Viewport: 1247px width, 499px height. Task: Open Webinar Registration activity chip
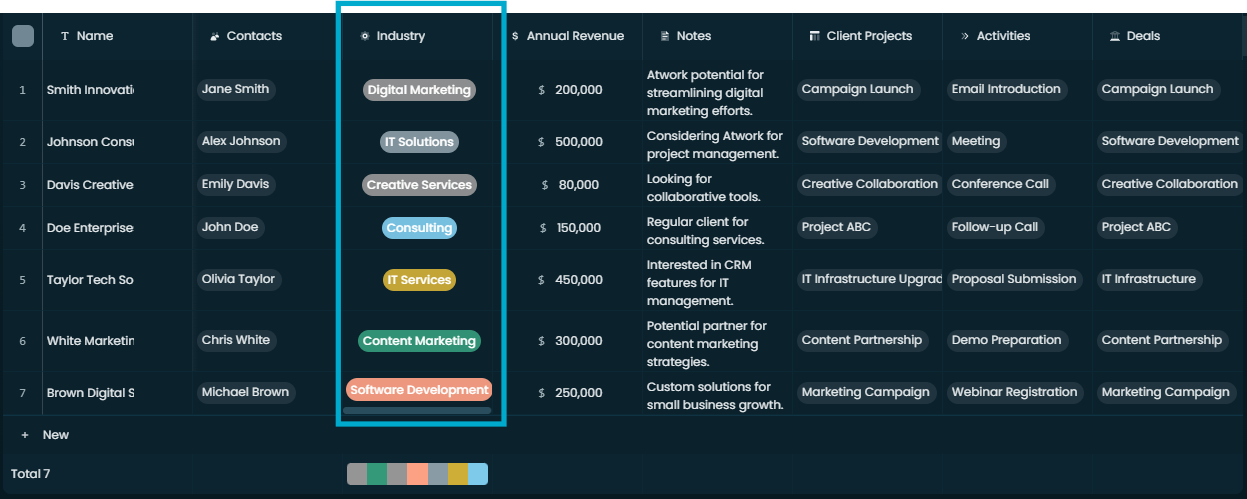coord(1014,392)
